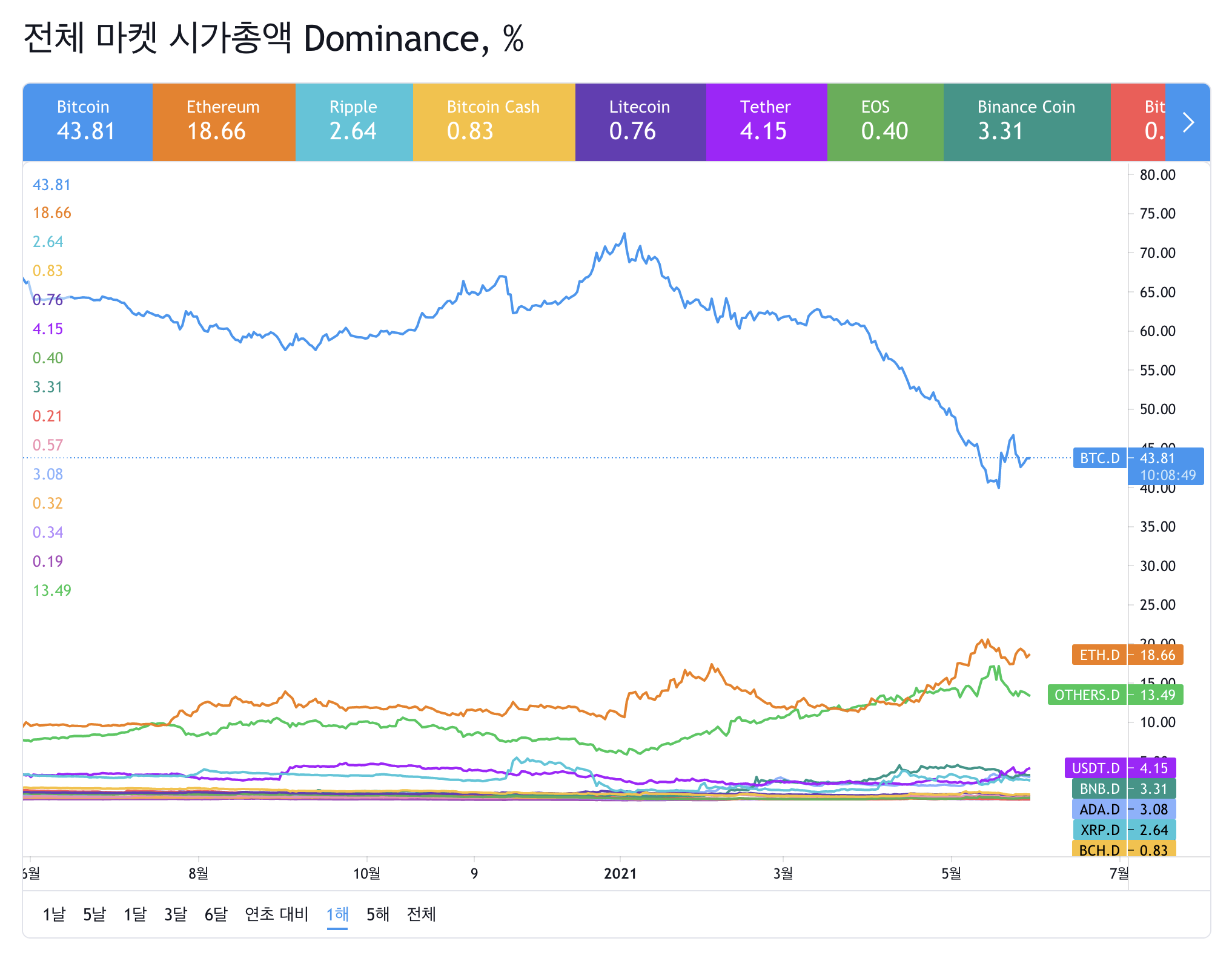
Task: Switch to 5날 time range
Action: 94,914
